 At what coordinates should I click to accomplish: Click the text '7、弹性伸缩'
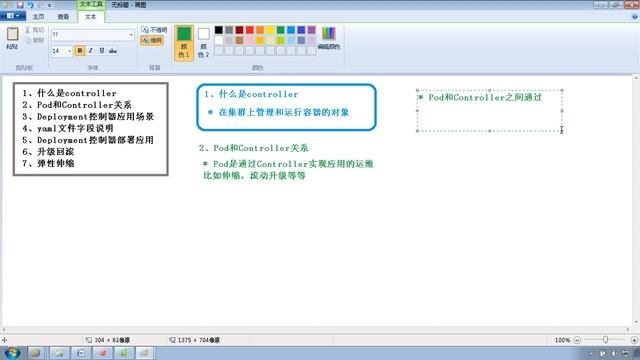point(48,163)
